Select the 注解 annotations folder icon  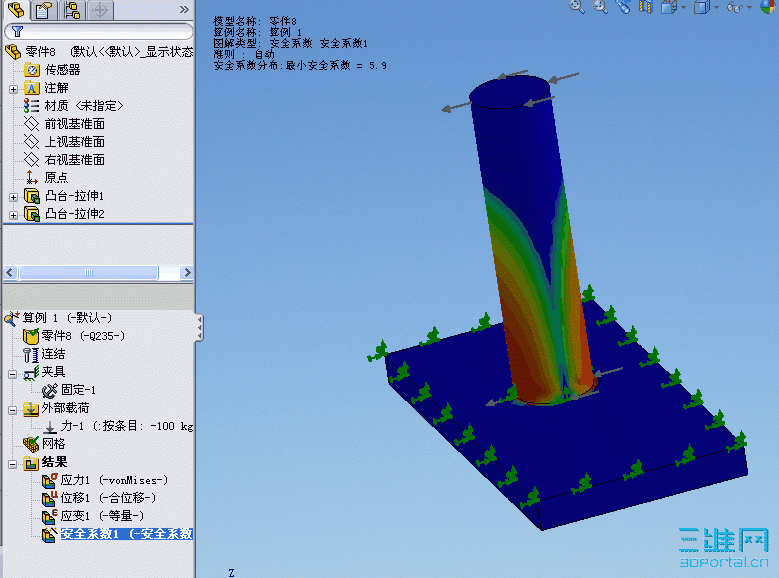point(32,88)
